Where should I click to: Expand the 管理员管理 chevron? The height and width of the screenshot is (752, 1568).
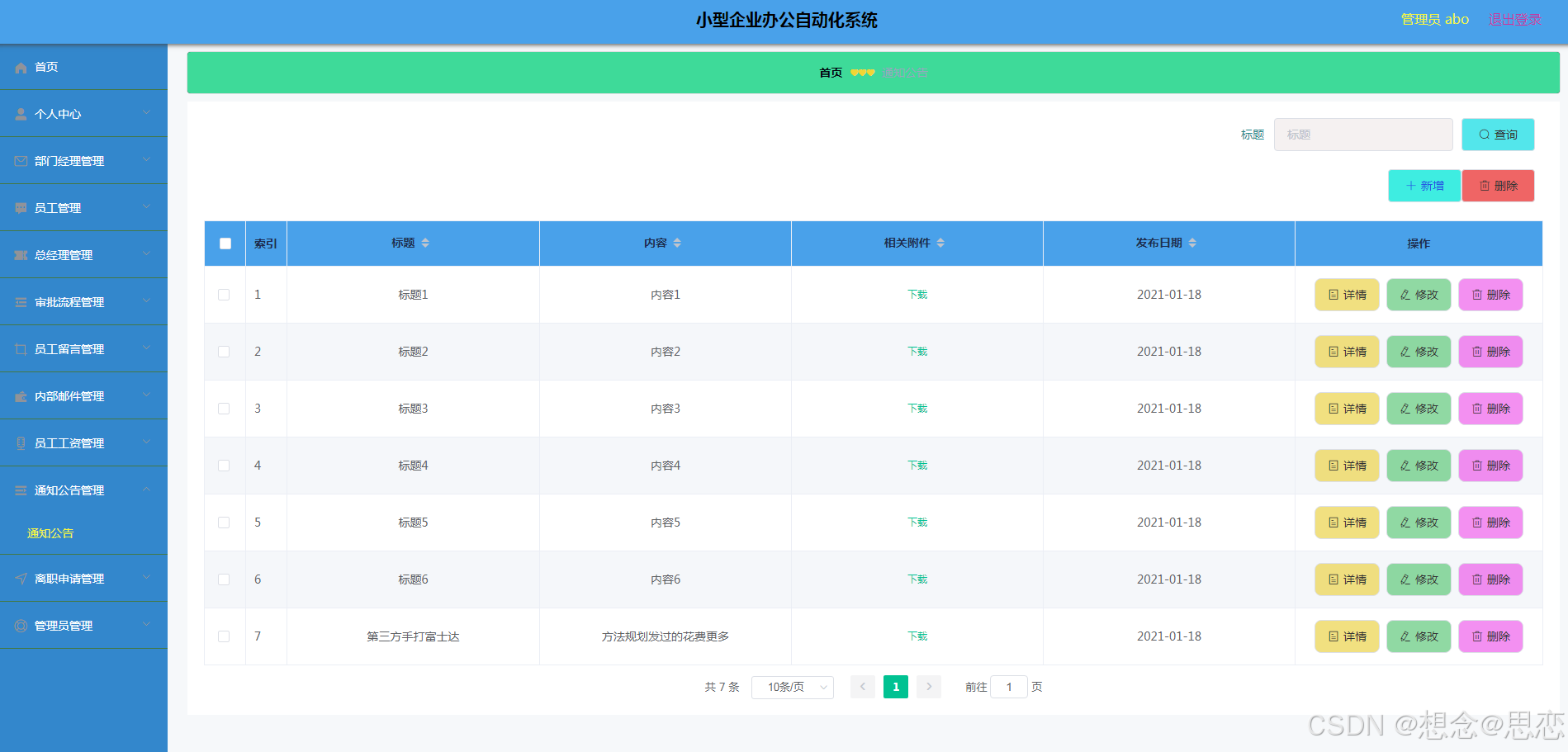pos(146,625)
